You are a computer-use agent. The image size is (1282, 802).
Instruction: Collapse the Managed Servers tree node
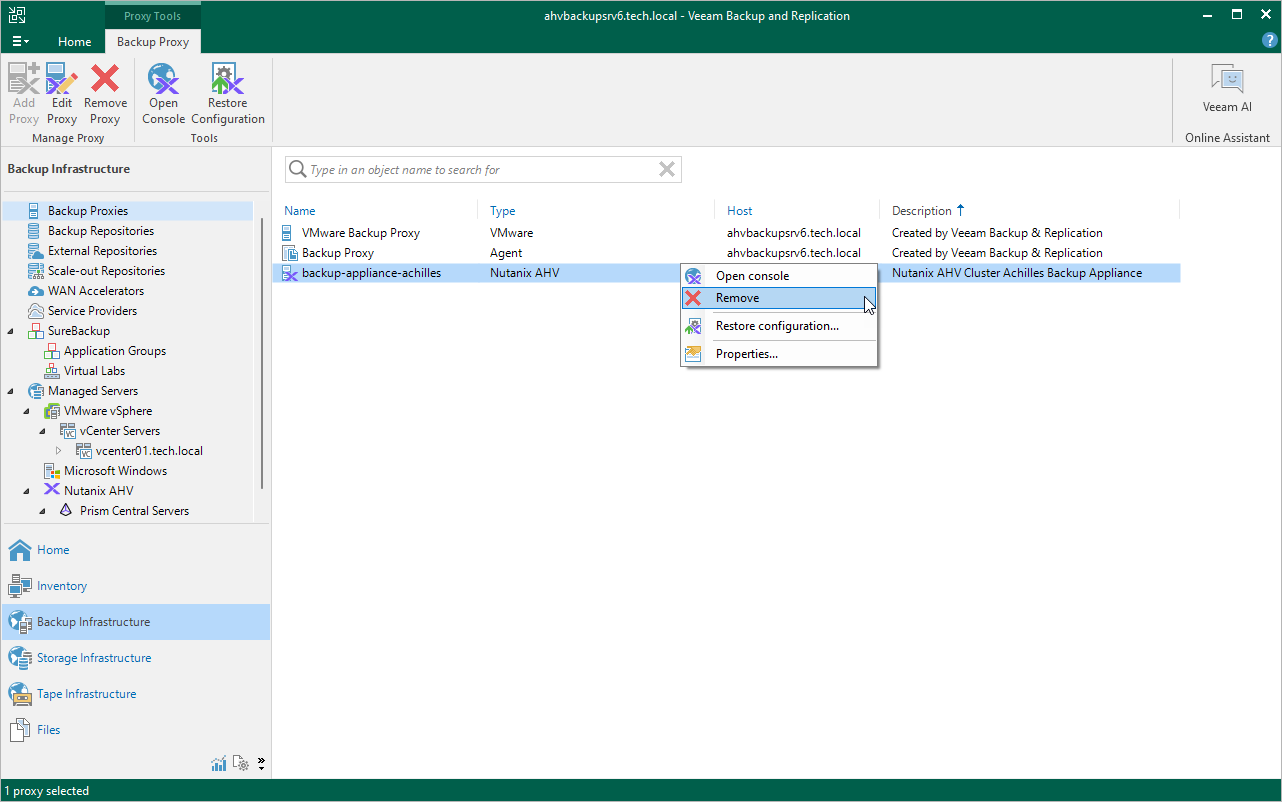(x=11, y=391)
